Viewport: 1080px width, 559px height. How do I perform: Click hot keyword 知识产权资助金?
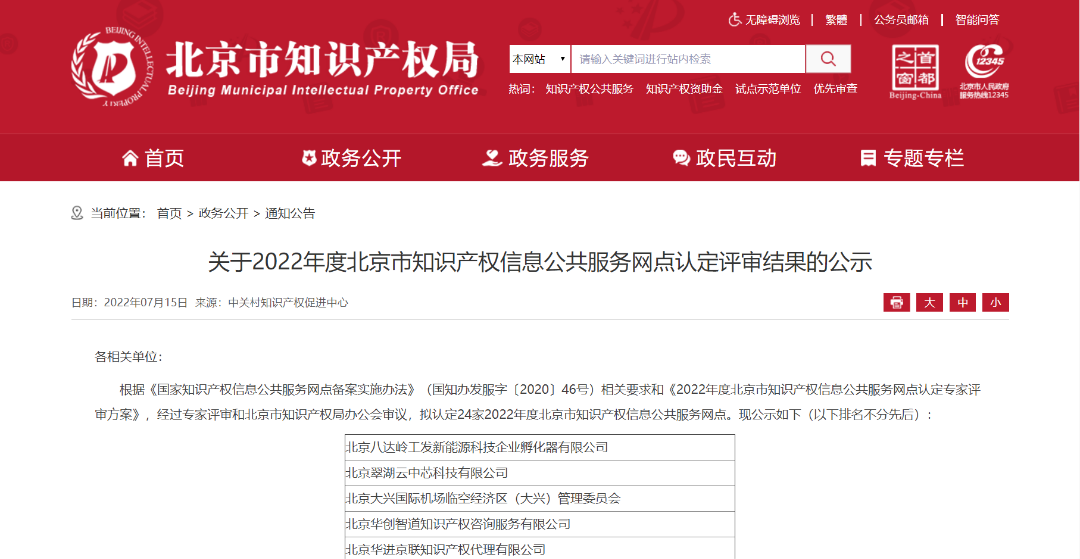click(684, 89)
